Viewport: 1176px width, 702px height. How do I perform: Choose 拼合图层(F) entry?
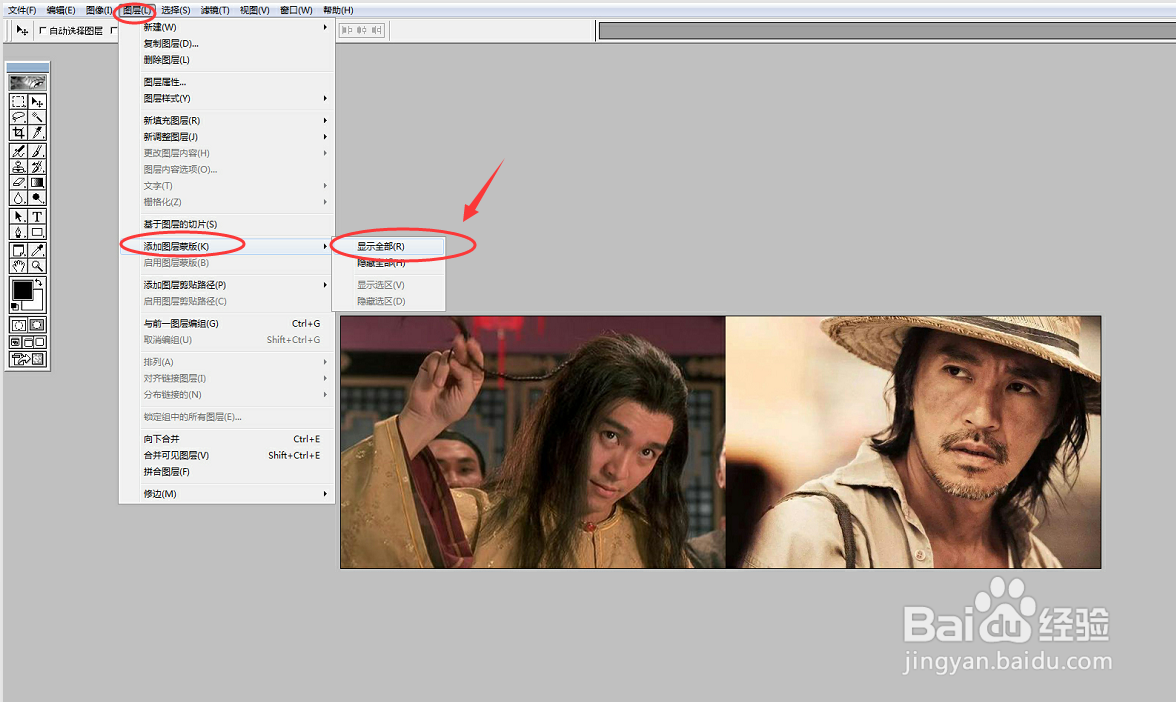[x=226, y=472]
